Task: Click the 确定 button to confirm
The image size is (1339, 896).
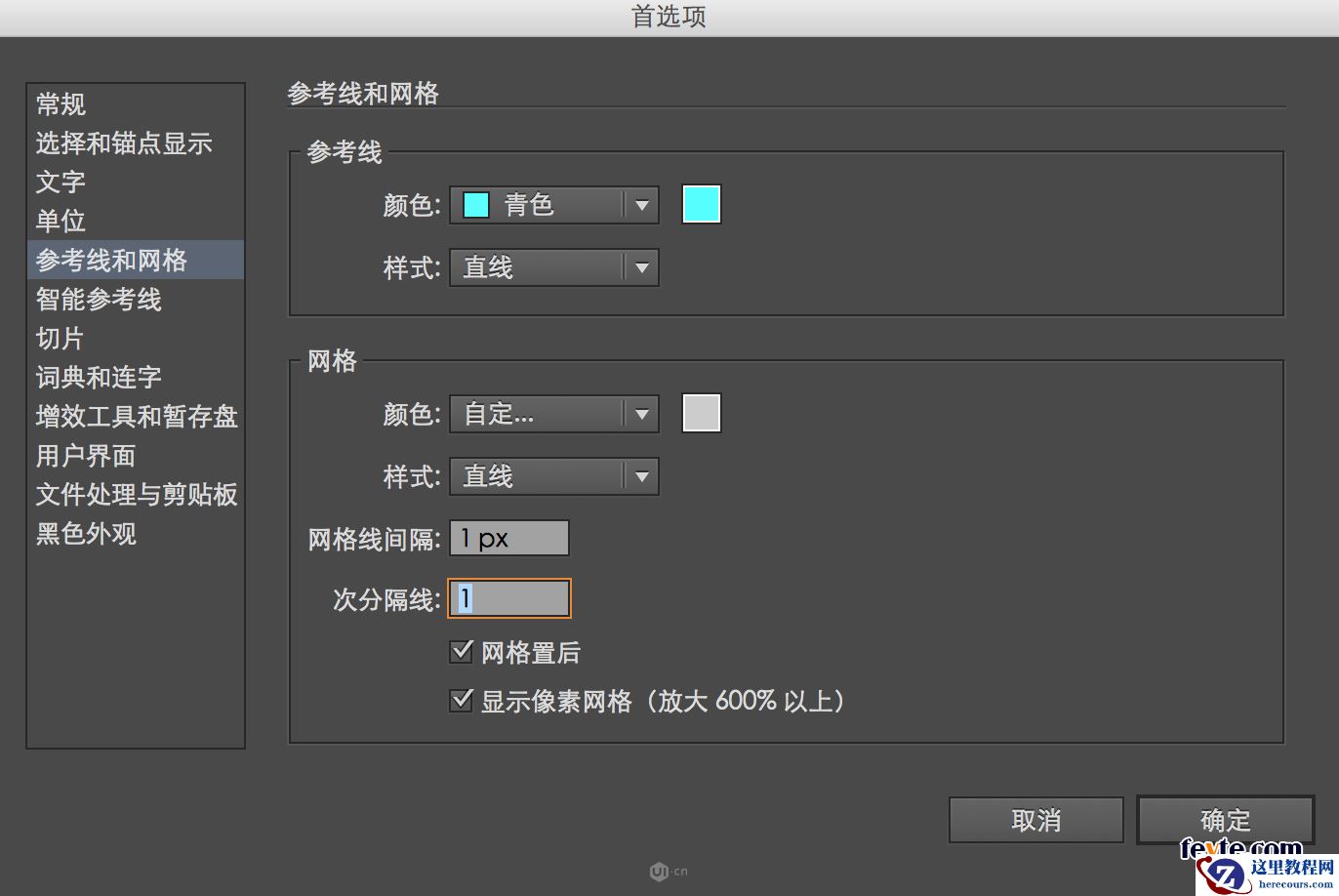Action: coord(1225,820)
